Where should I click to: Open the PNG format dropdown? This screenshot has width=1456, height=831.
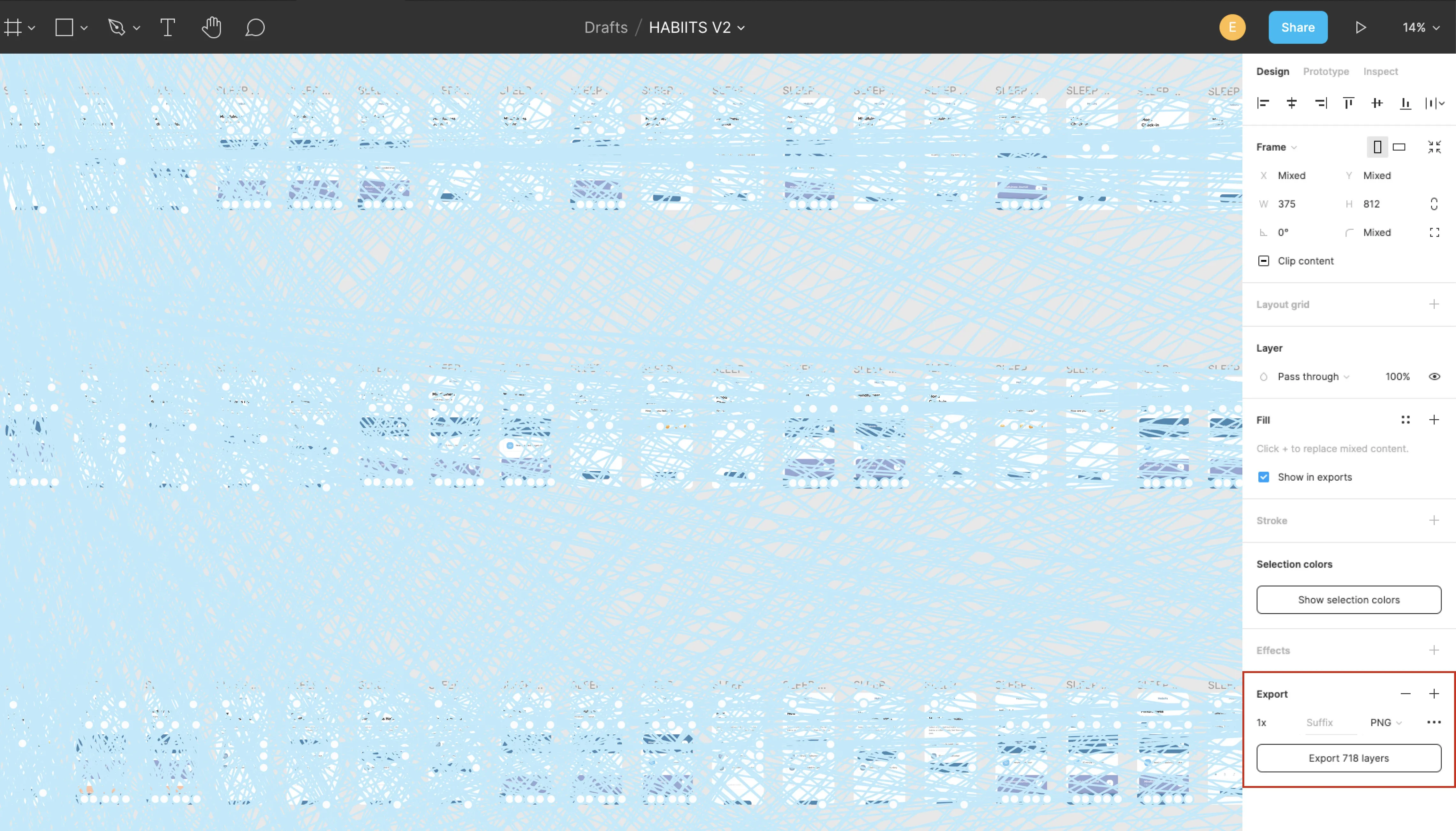tap(1385, 722)
